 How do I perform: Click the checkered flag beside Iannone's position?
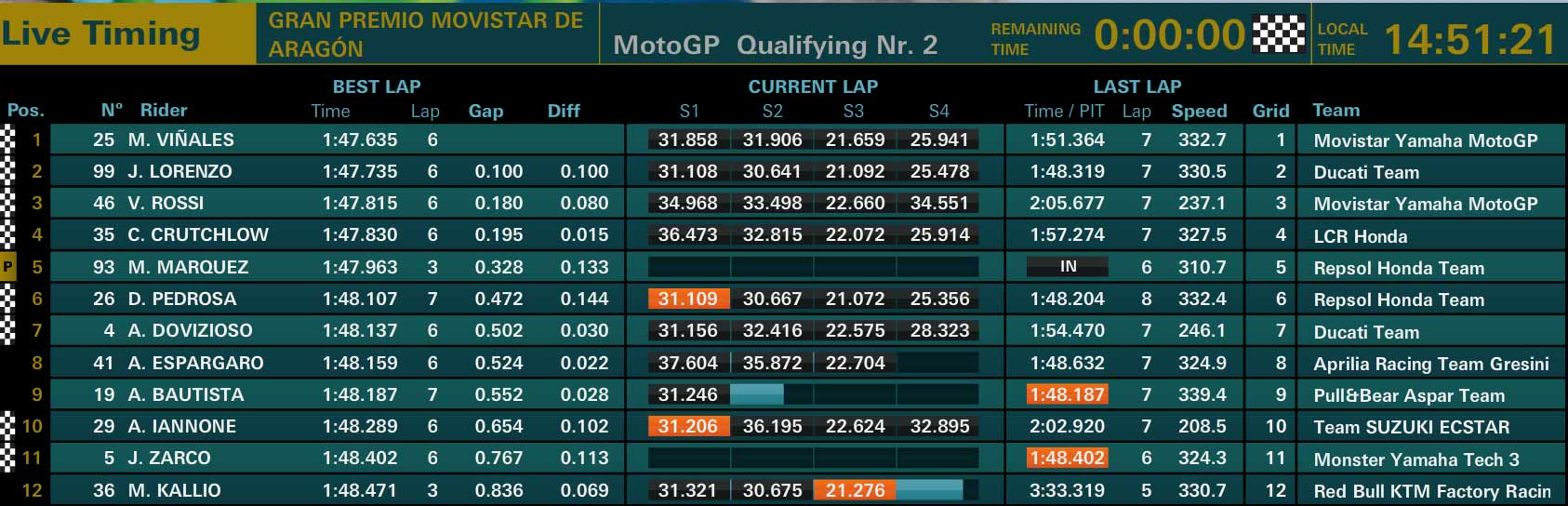click(8, 426)
